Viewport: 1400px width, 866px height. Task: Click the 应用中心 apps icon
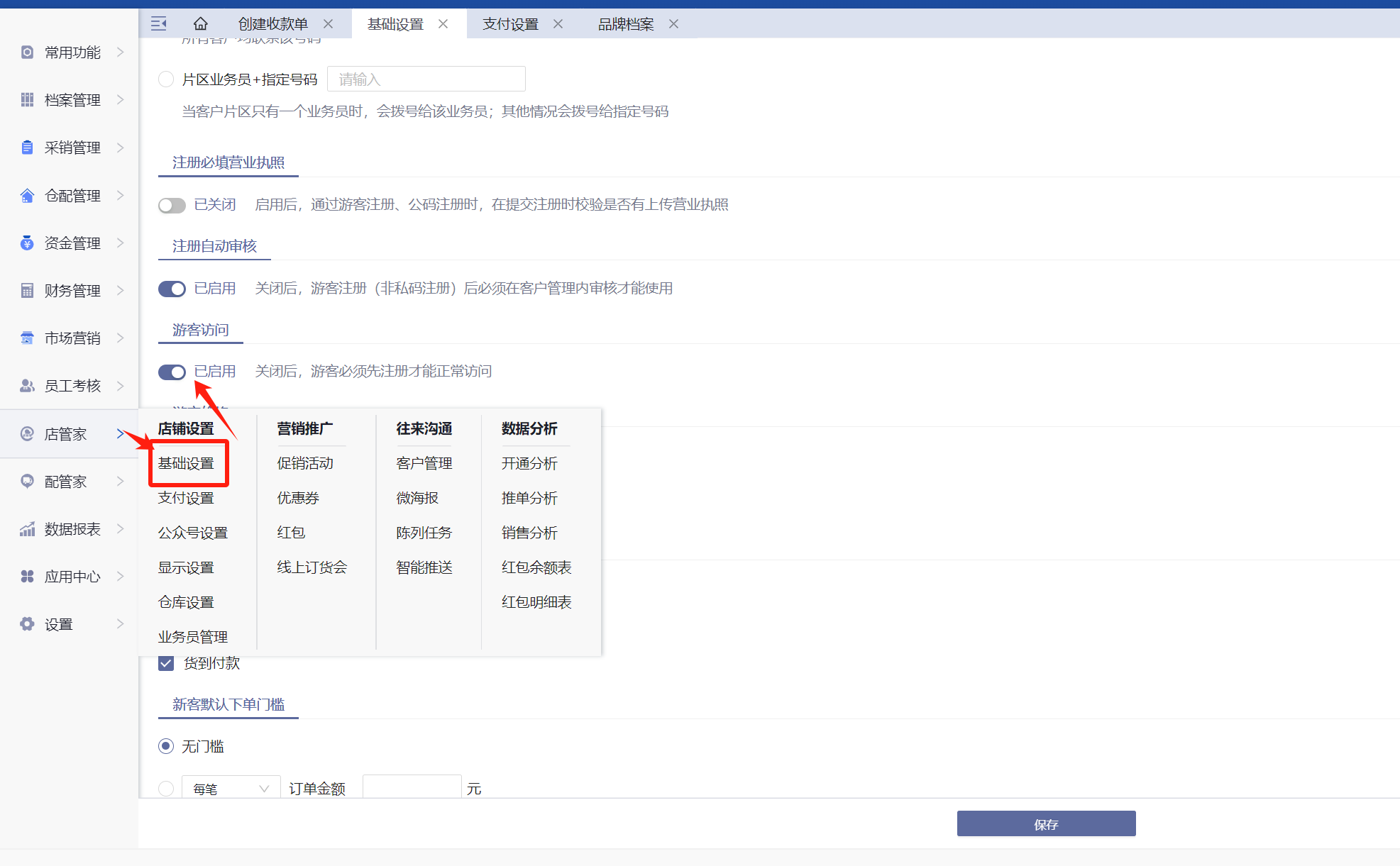tap(27, 577)
